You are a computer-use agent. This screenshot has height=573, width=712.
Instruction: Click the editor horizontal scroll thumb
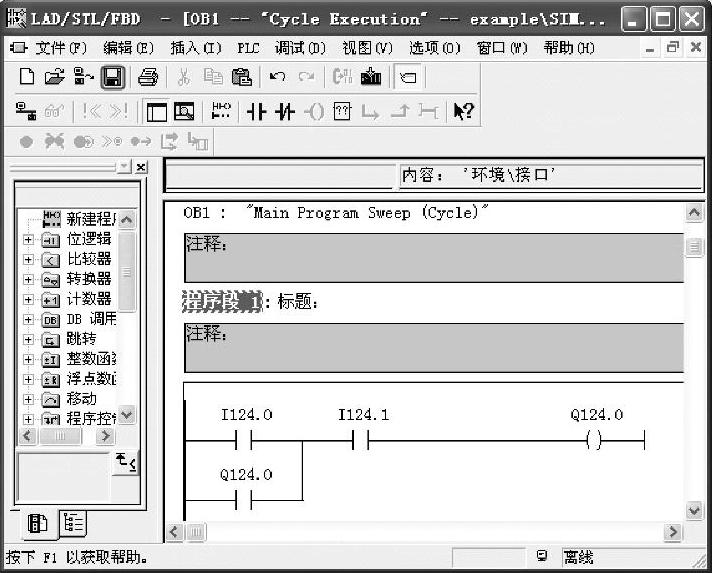click(x=196, y=532)
